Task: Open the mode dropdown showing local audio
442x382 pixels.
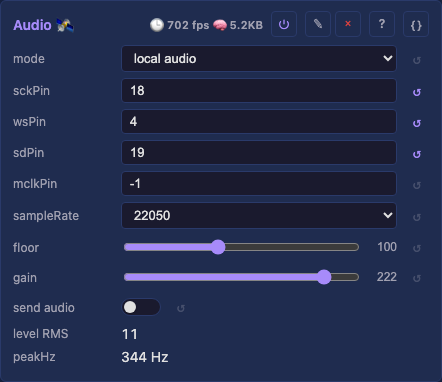Action: point(259,59)
